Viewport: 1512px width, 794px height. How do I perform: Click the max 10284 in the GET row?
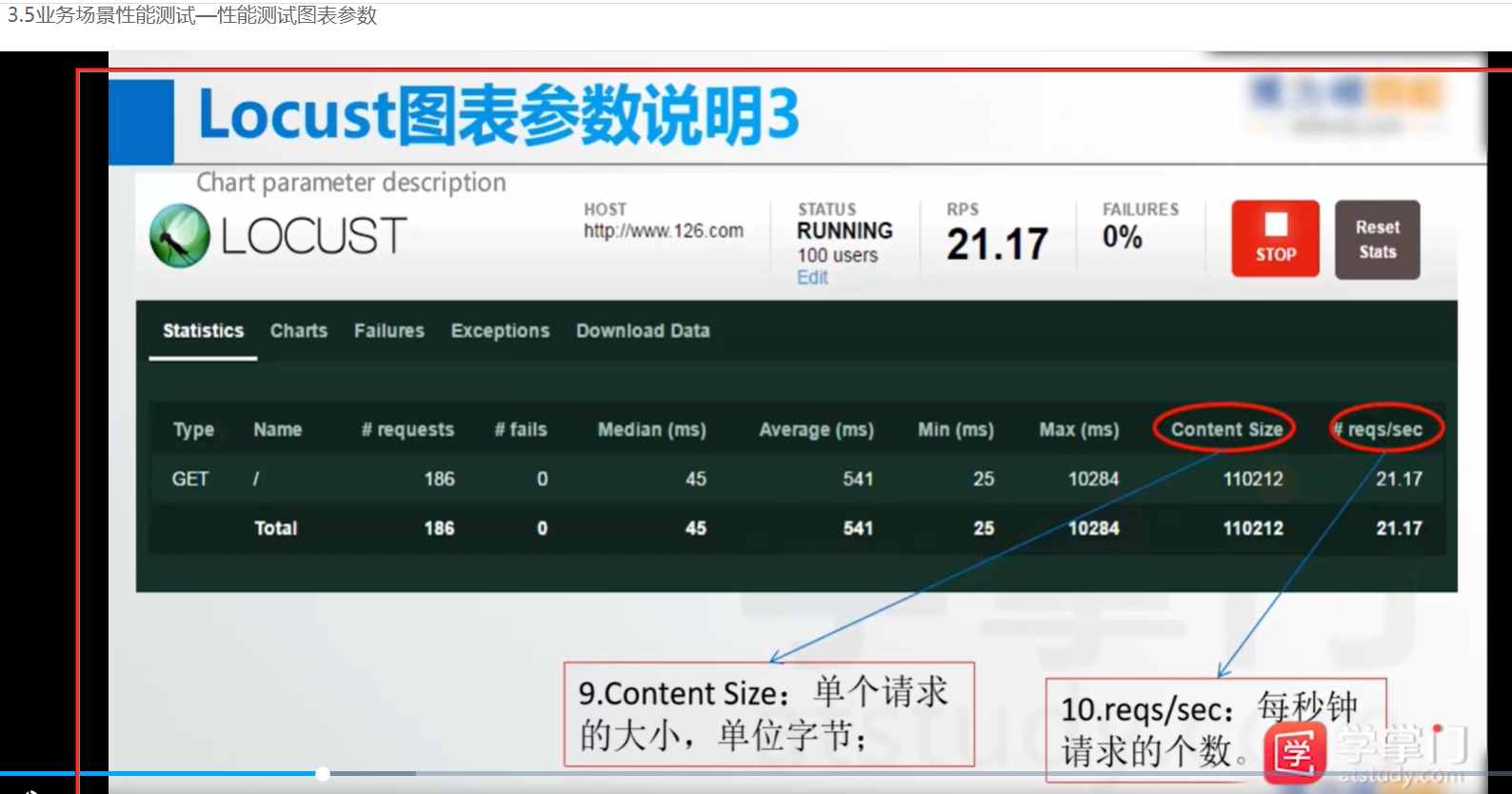click(x=1093, y=479)
